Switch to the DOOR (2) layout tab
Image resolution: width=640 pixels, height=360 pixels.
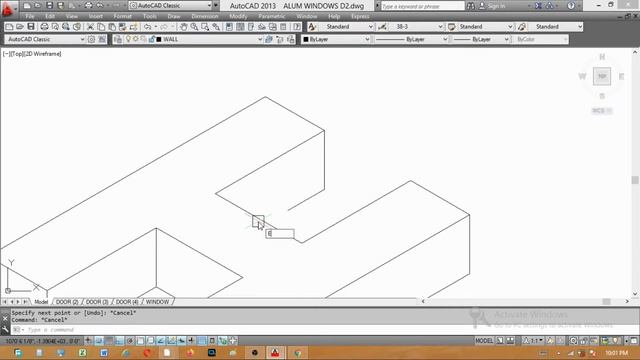pyautogui.click(x=67, y=302)
